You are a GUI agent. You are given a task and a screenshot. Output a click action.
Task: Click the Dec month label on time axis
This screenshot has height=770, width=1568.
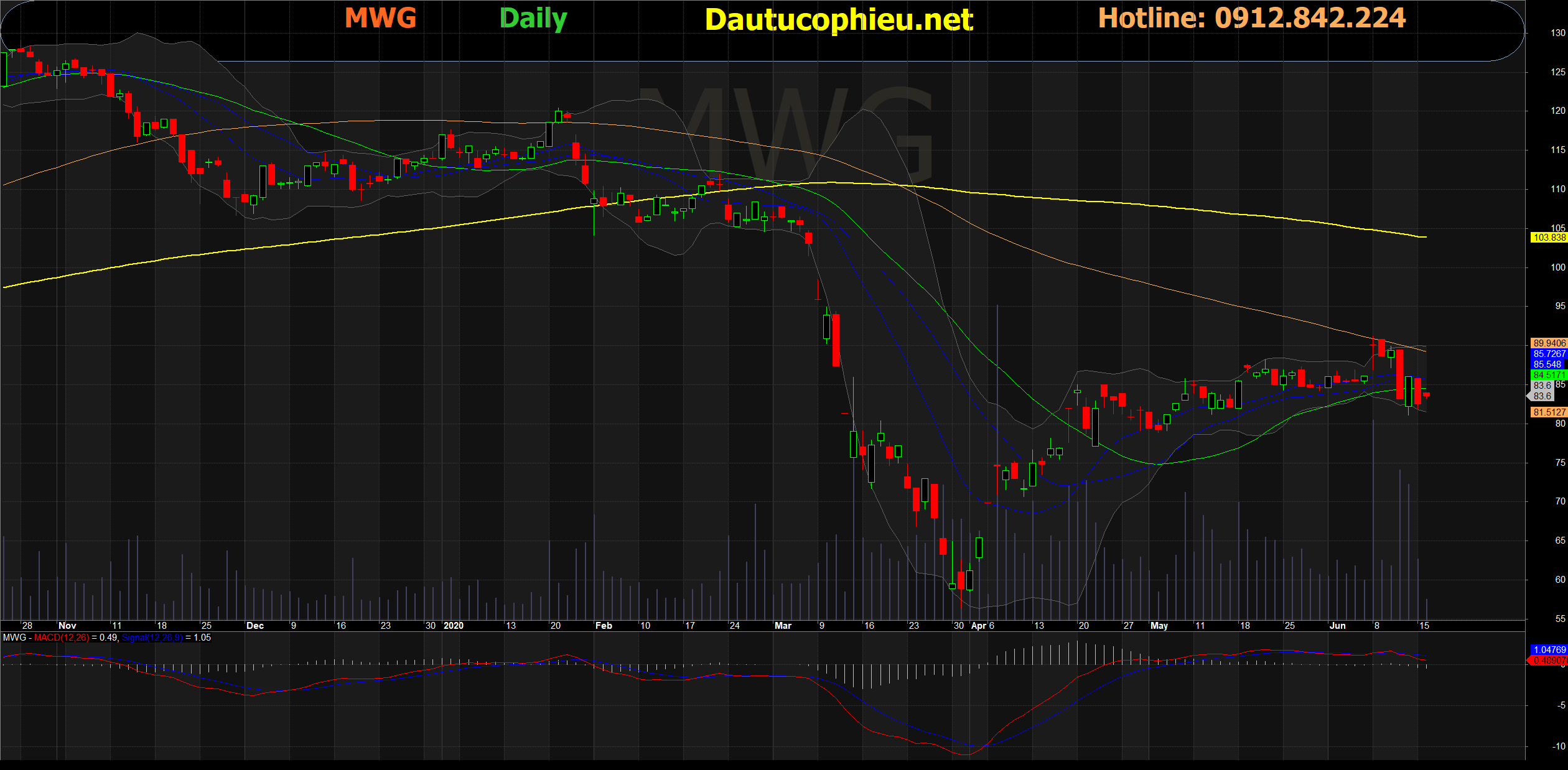(255, 626)
